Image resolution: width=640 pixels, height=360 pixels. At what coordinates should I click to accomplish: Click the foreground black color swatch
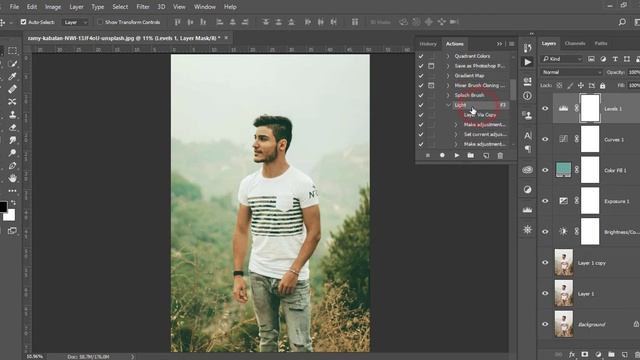pyautogui.click(x=3, y=207)
